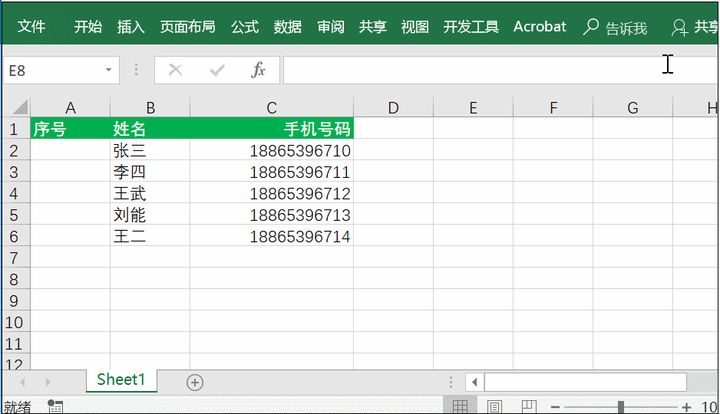720x414 pixels.
Task: Switch to Page Layout view
Action: 494,406
